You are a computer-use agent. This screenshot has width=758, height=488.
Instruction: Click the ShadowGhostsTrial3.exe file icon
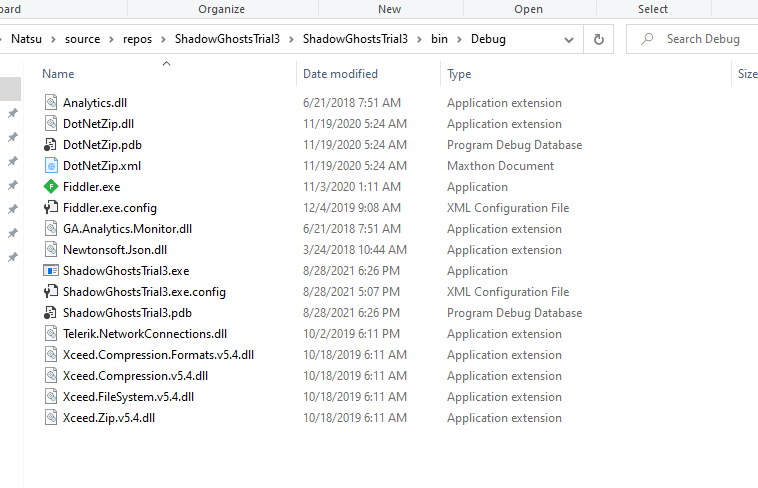[x=52, y=271]
